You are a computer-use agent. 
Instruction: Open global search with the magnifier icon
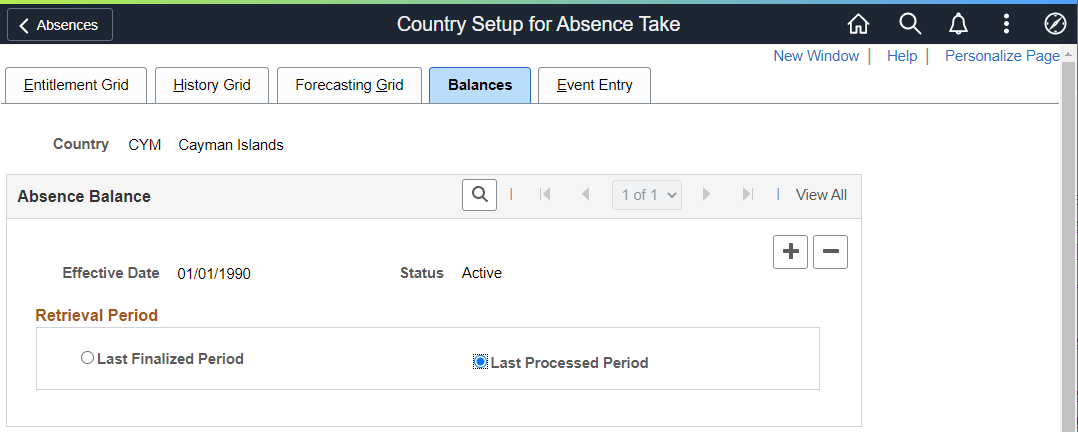pos(909,24)
